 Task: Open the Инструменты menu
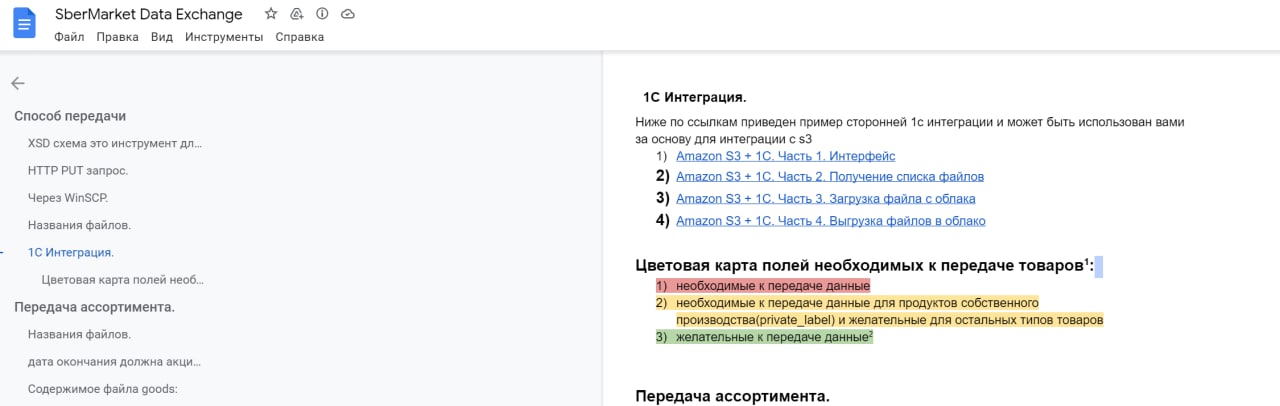[x=224, y=37]
